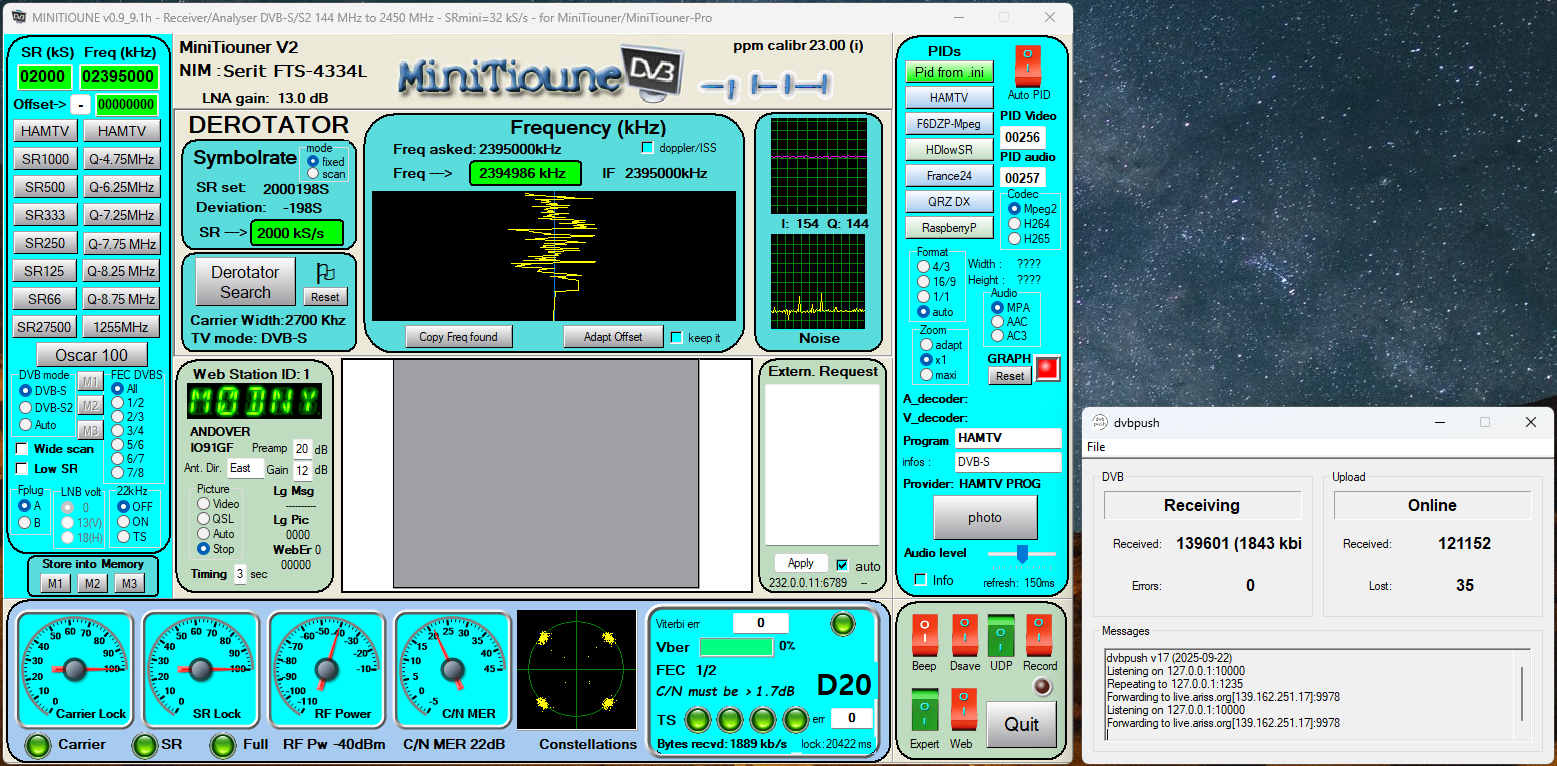Screen dimensions: 1557x766
Task: Open the File menu in dvbpush
Action: pyautogui.click(x=1096, y=447)
